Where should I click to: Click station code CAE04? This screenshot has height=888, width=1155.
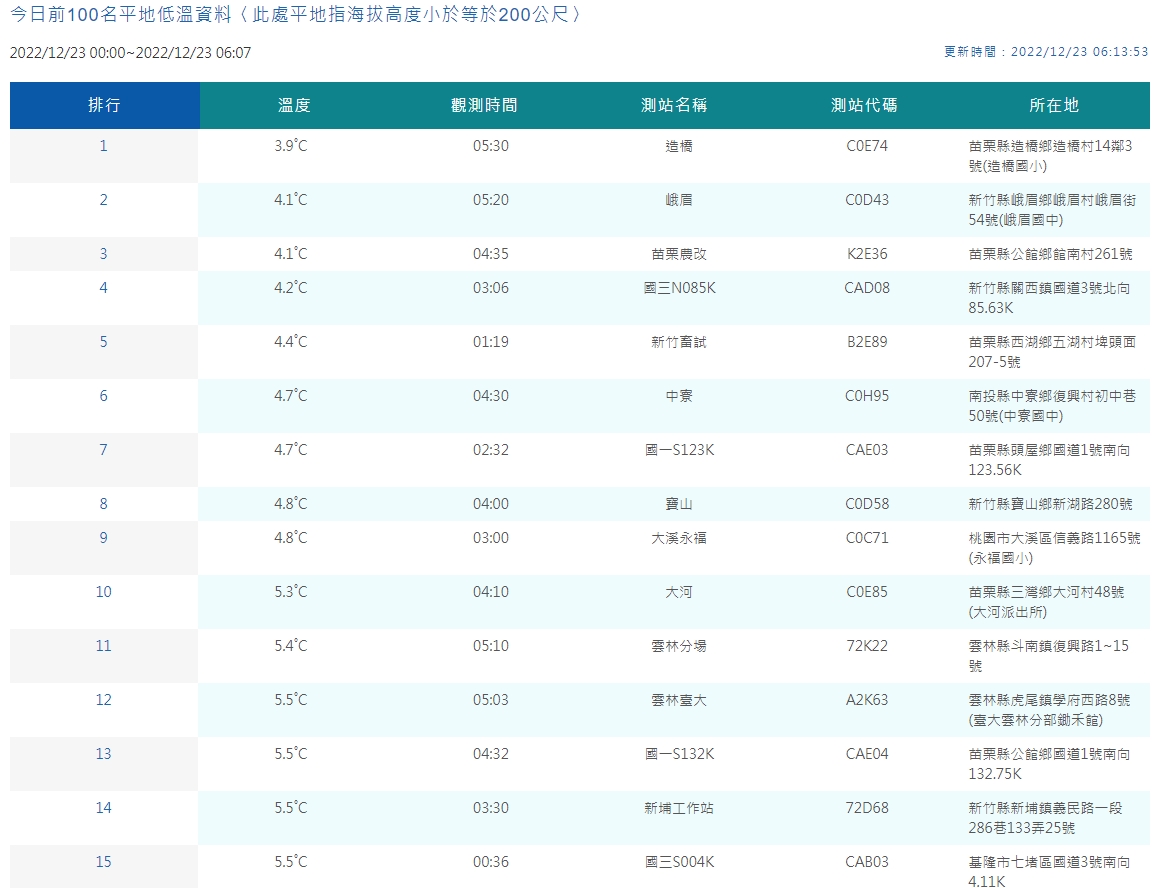click(867, 754)
